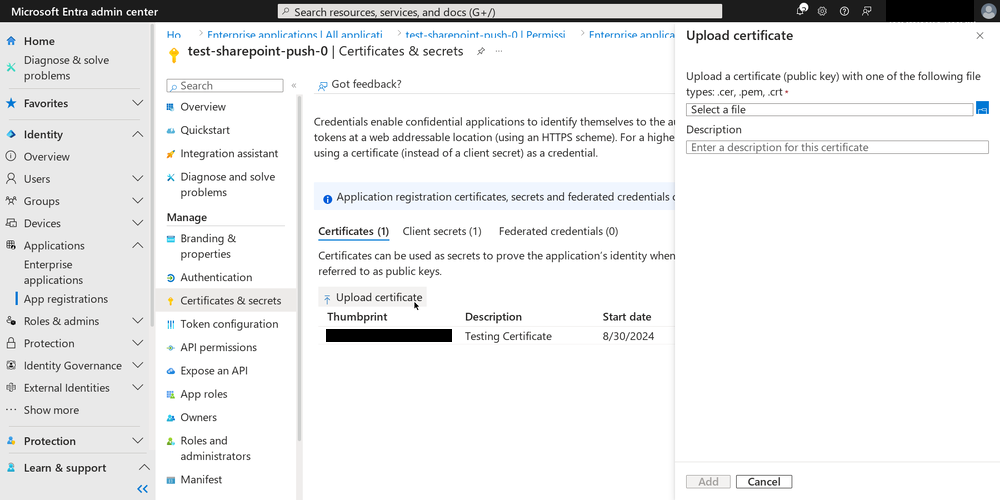Open Identity Overview in sidebar

coord(47,157)
